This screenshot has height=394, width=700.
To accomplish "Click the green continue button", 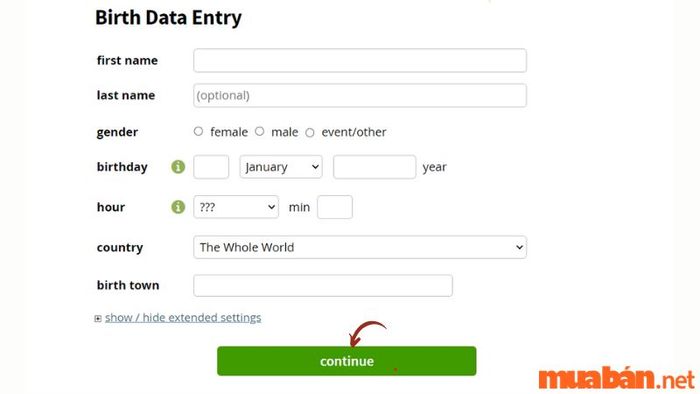I will (x=347, y=361).
